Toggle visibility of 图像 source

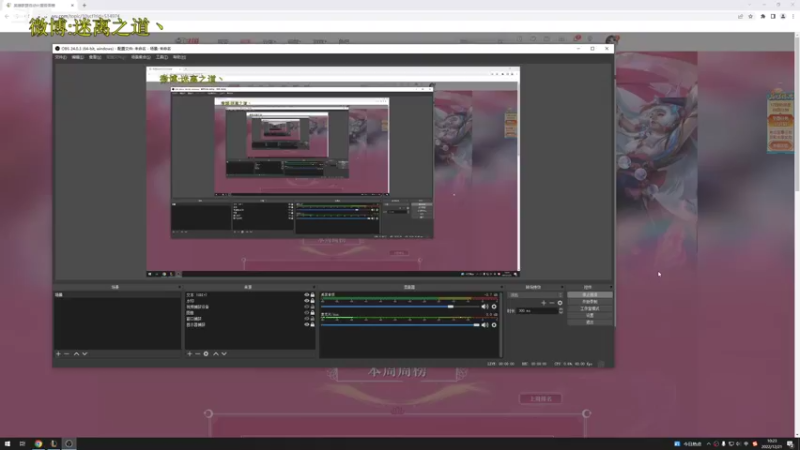click(307, 313)
